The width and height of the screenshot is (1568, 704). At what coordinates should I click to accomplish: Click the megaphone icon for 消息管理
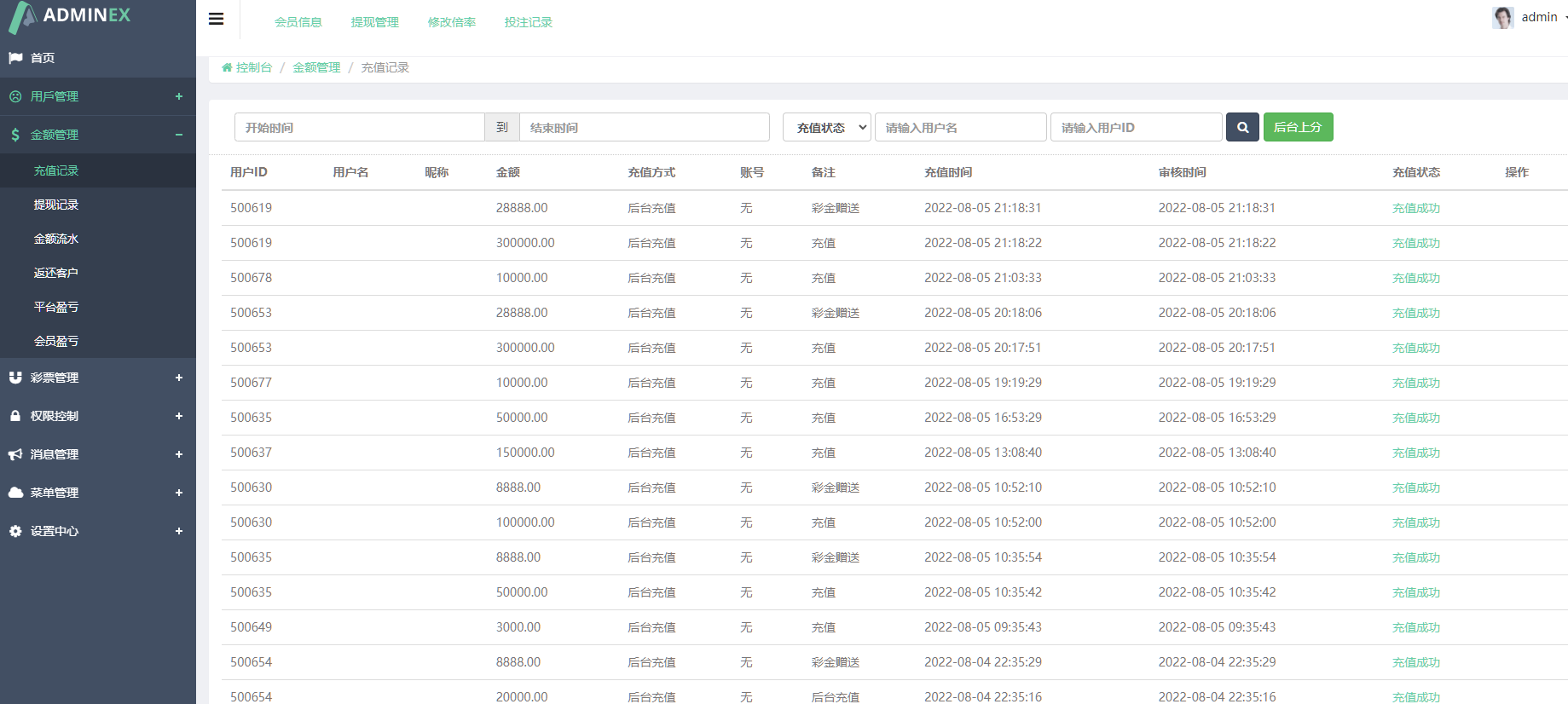click(15, 454)
